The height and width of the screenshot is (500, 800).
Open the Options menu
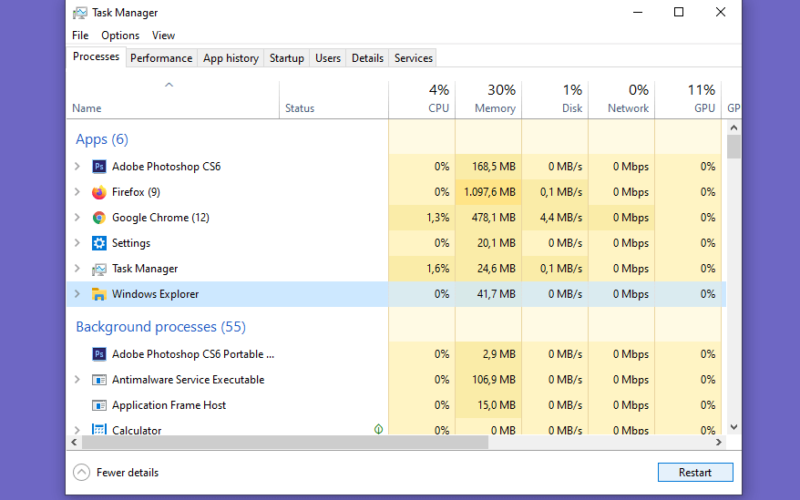[x=120, y=35]
